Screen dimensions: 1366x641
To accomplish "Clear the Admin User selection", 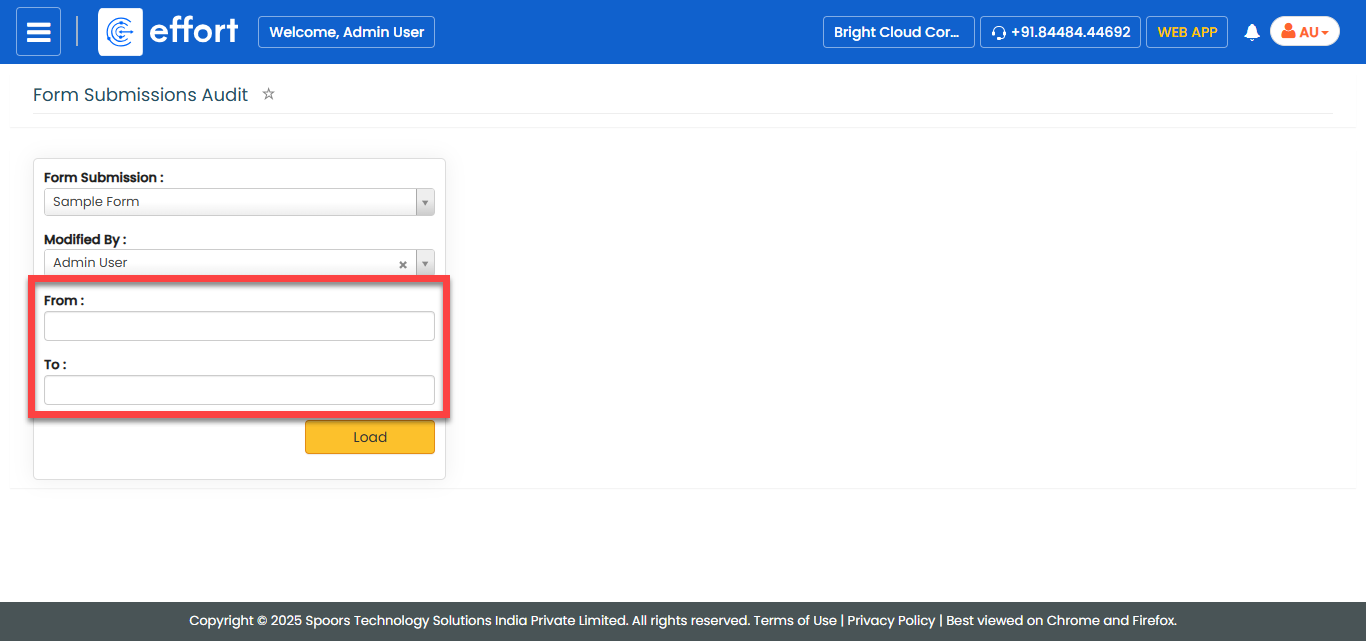I will pos(403,264).
